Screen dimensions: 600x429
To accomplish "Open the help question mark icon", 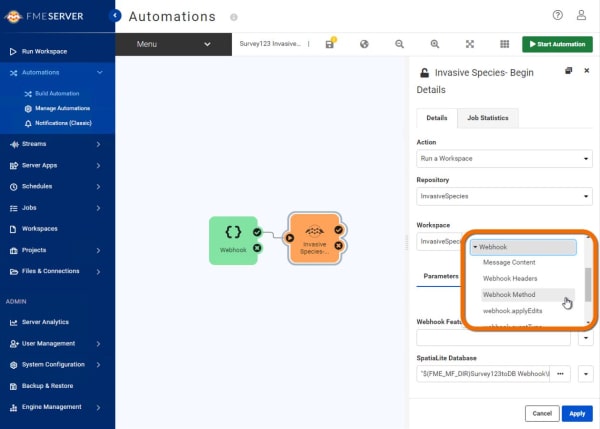I will (x=558, y=15).
